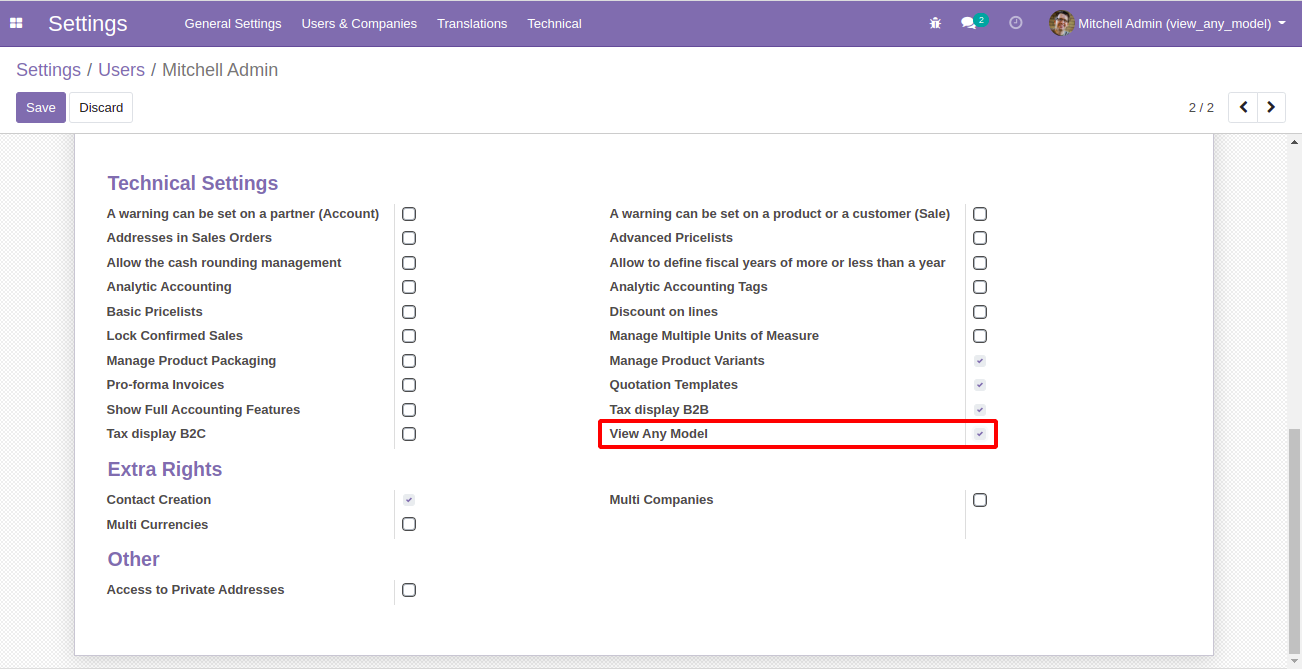This screenshot has height=669, width=1302.
Task: Click the Save button
Action: [41, 107]
